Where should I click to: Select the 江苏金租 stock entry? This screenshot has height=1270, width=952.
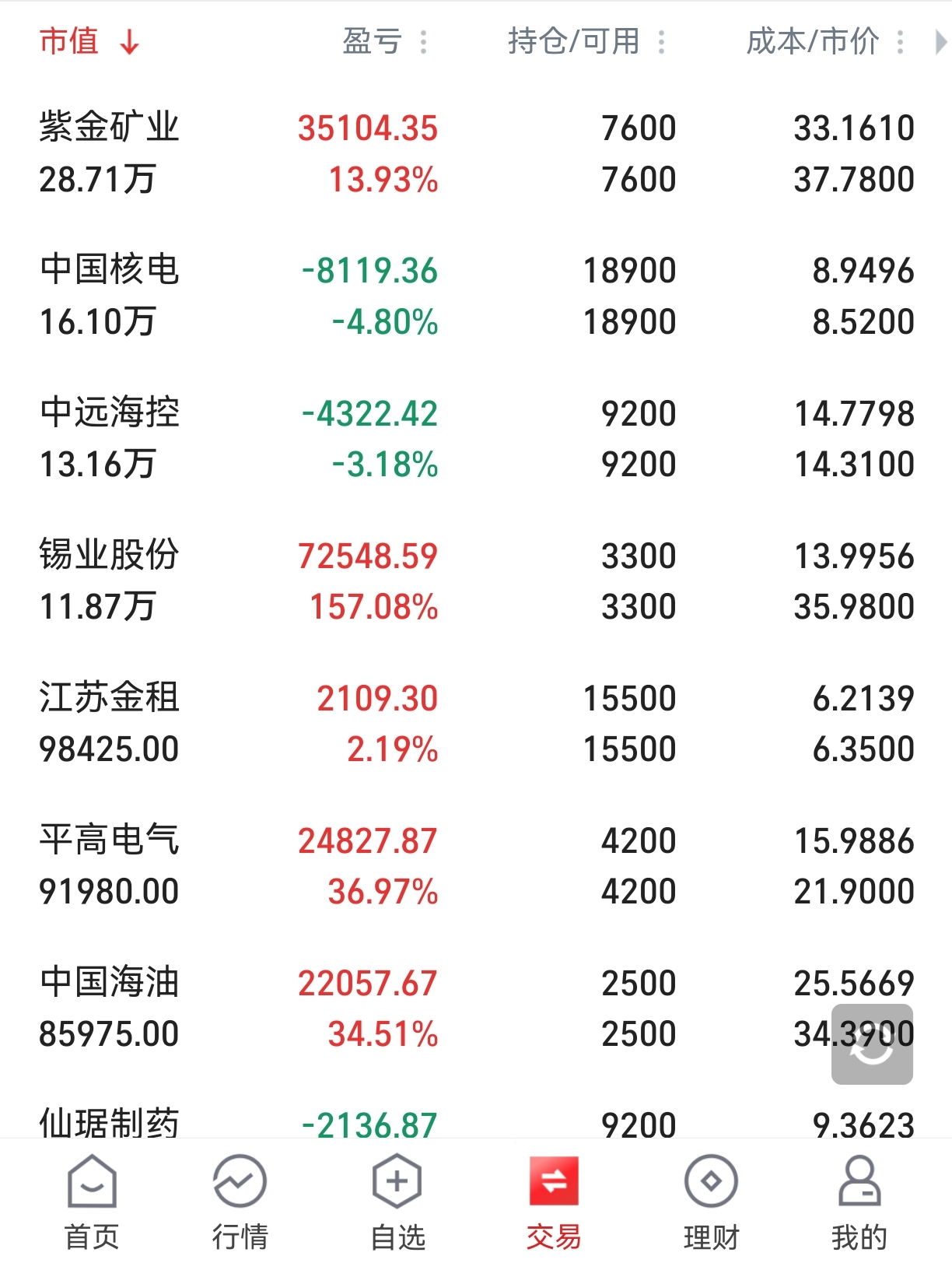[x=109, y=697]
